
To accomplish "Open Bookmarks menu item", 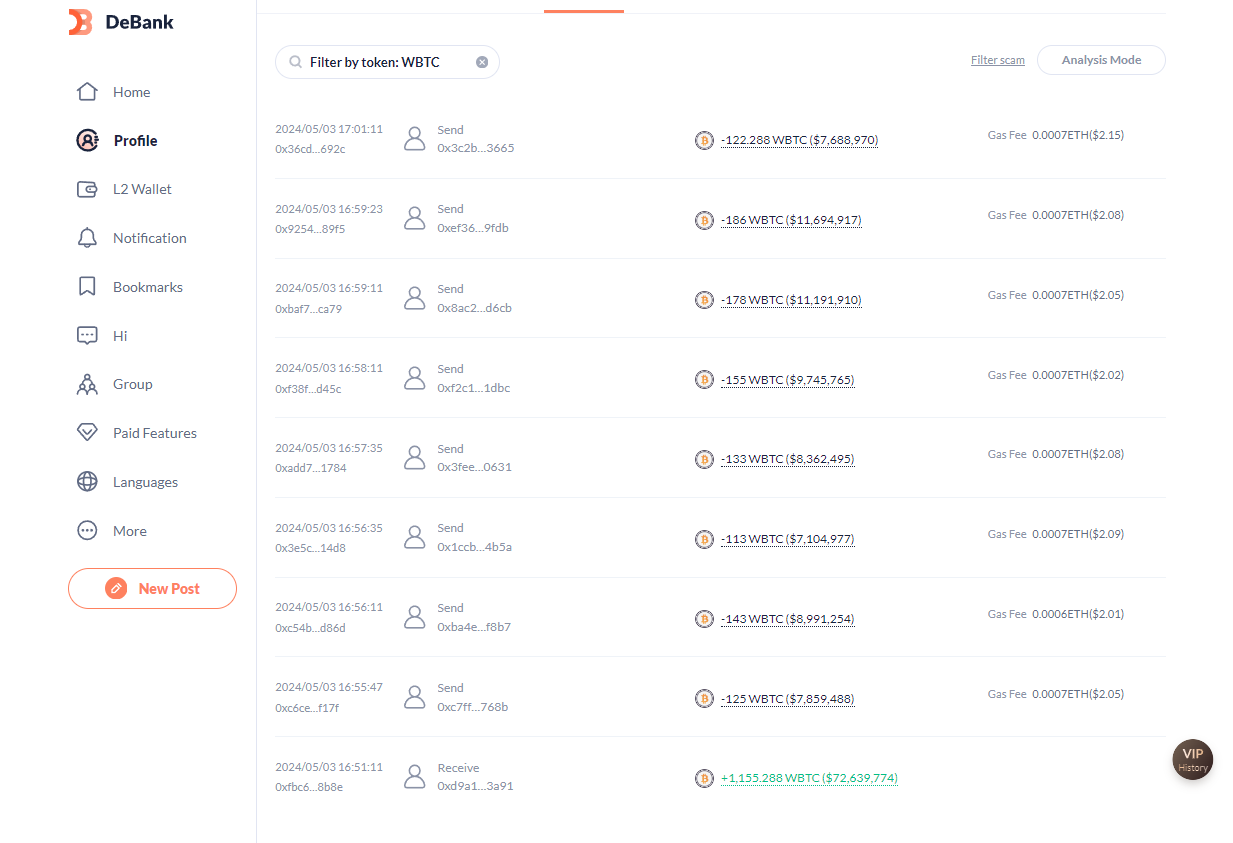I will tap(148, 287).
